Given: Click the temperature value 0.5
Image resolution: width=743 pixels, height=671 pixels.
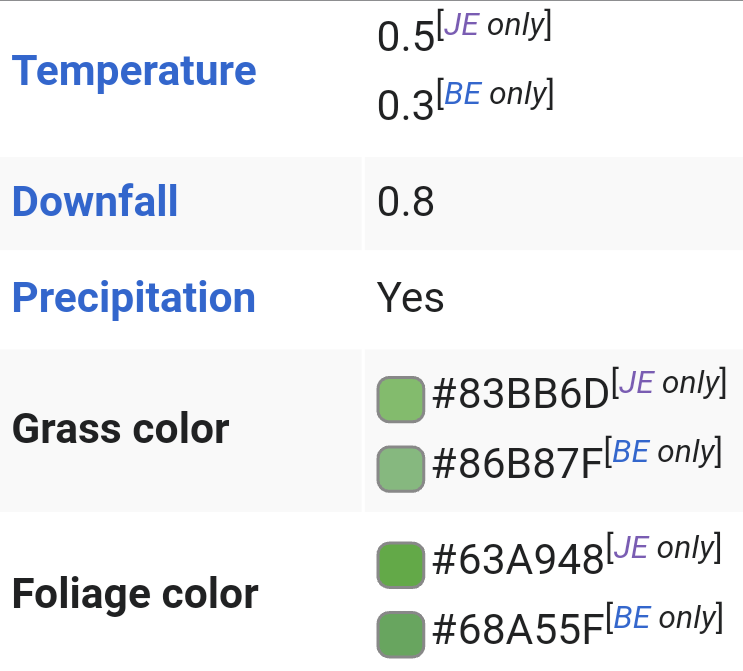Looking at the screenshot, I should click(x=406, y=38).
